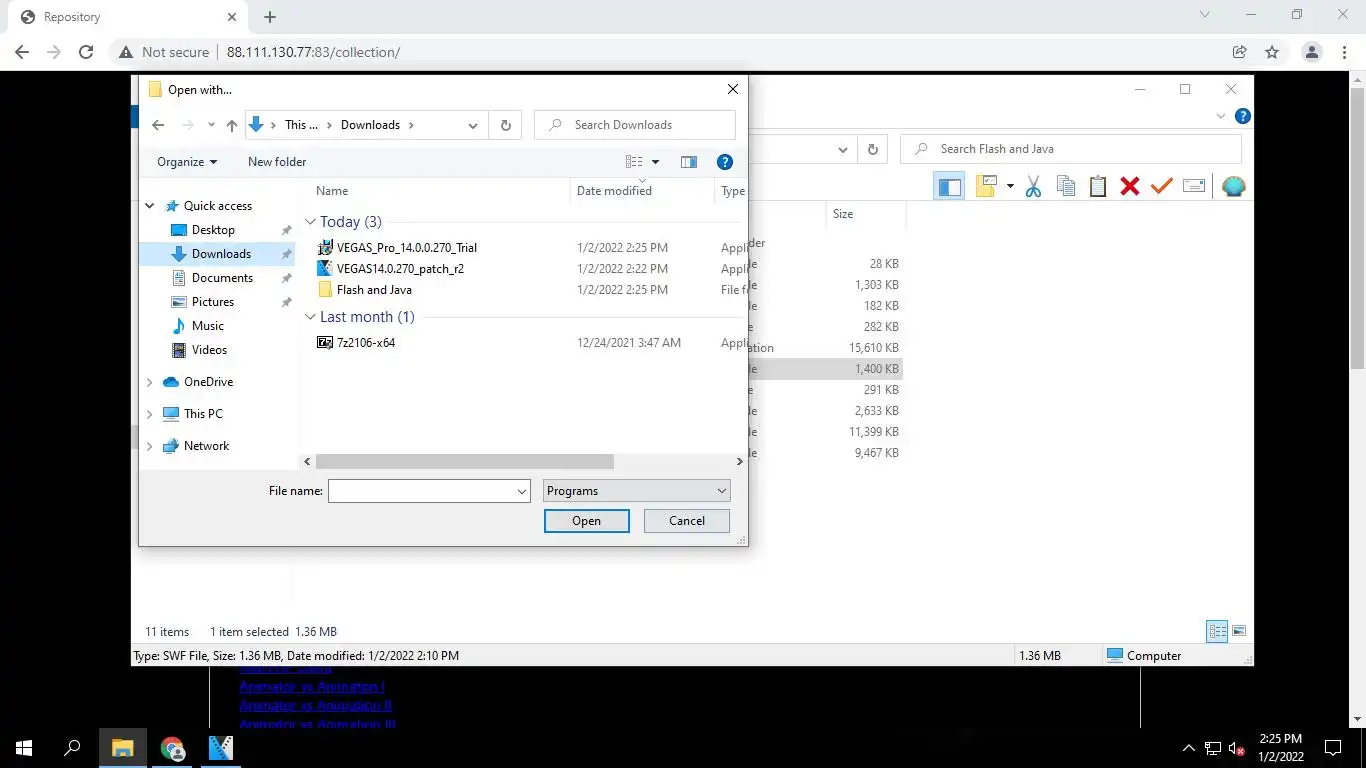Open the Folder Options icon's dropdown arrow
This screenshot has width=1366, height=768.
[x=1010, y=186]
